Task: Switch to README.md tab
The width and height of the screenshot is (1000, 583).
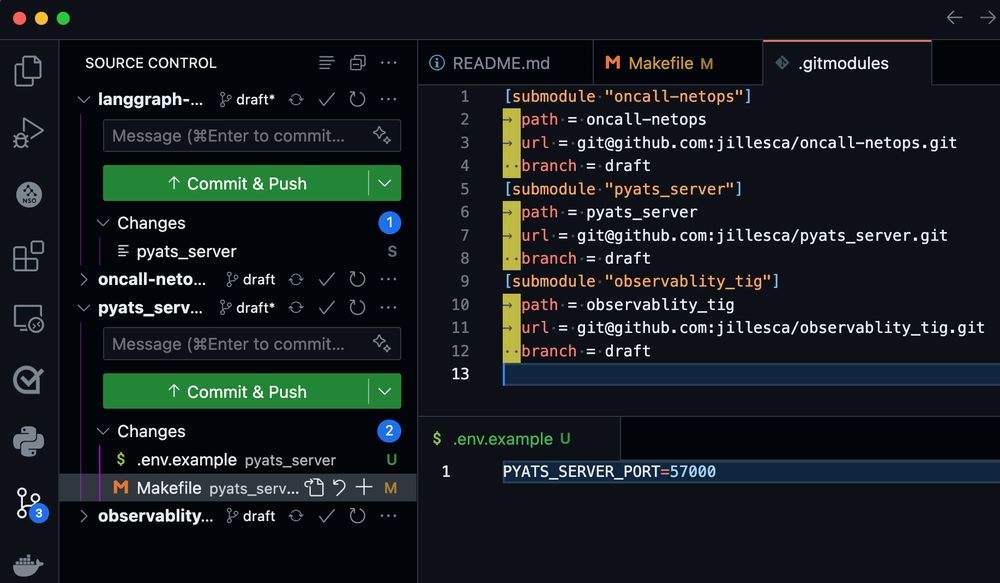Action: [505, 63]
